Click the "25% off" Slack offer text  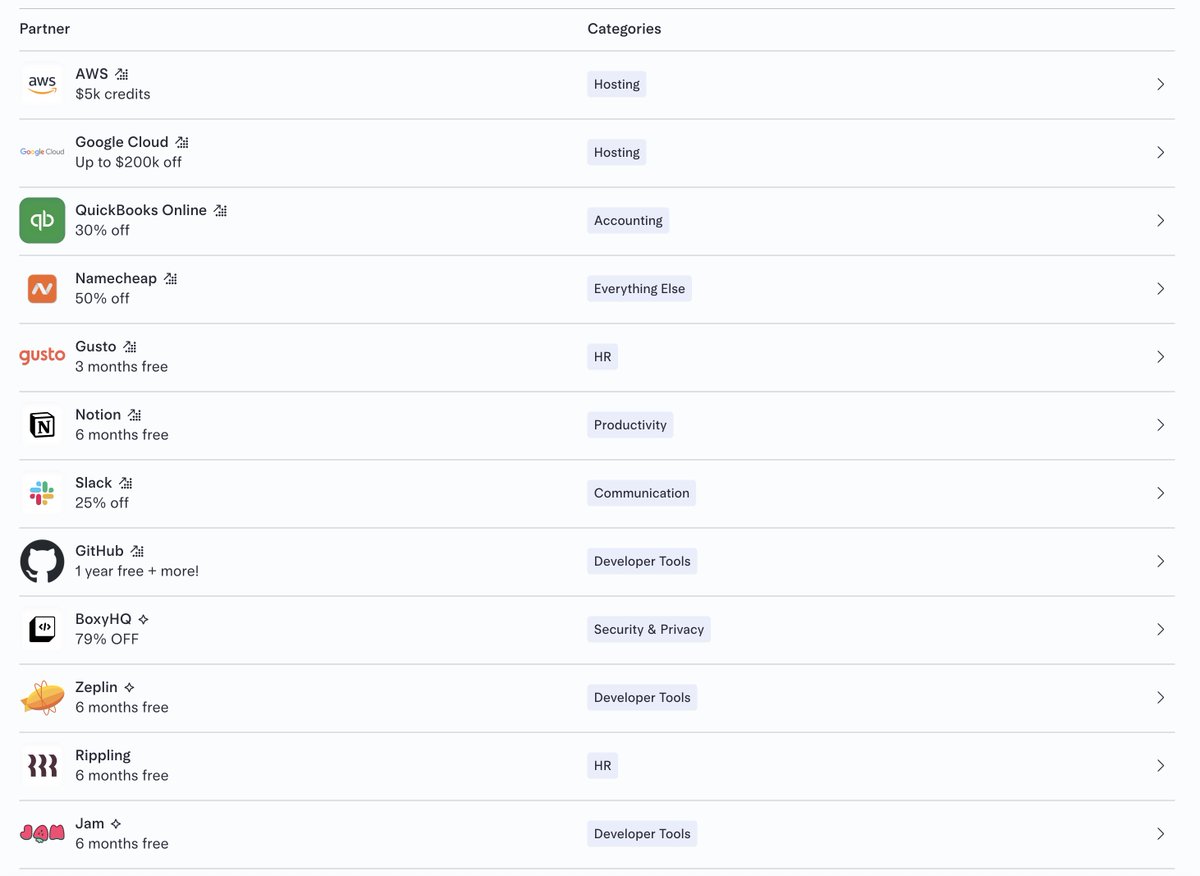click(102, 503)
